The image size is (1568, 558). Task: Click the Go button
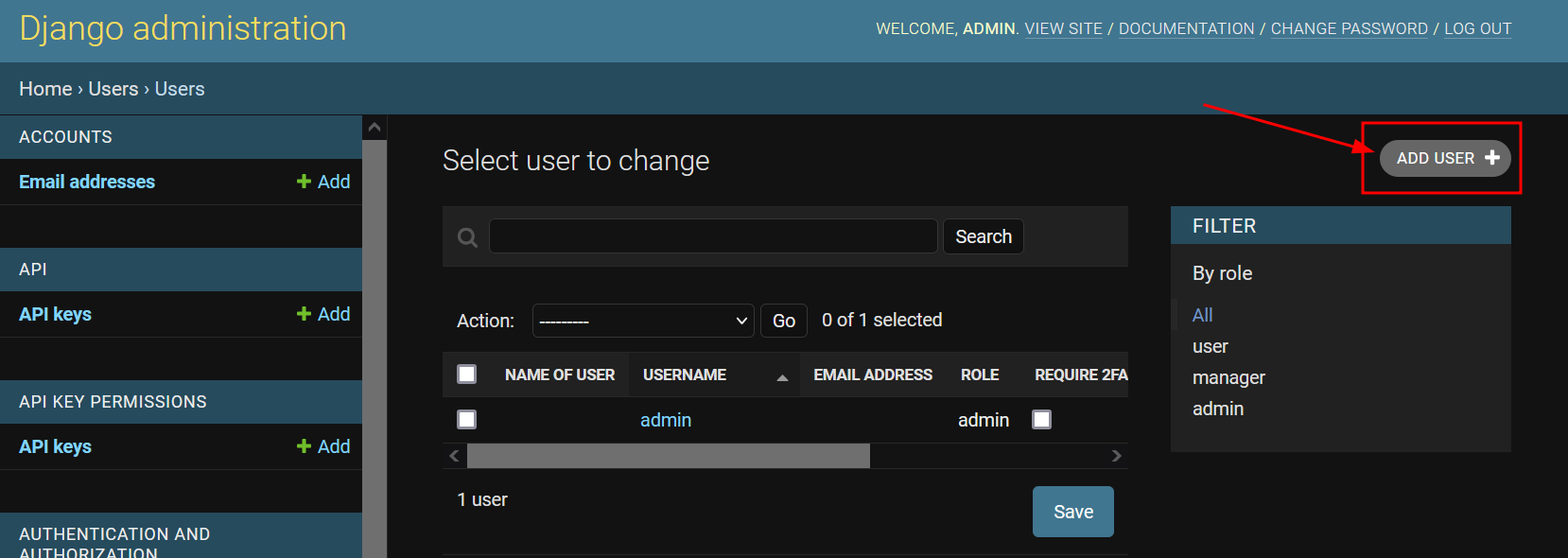point(784,321)
